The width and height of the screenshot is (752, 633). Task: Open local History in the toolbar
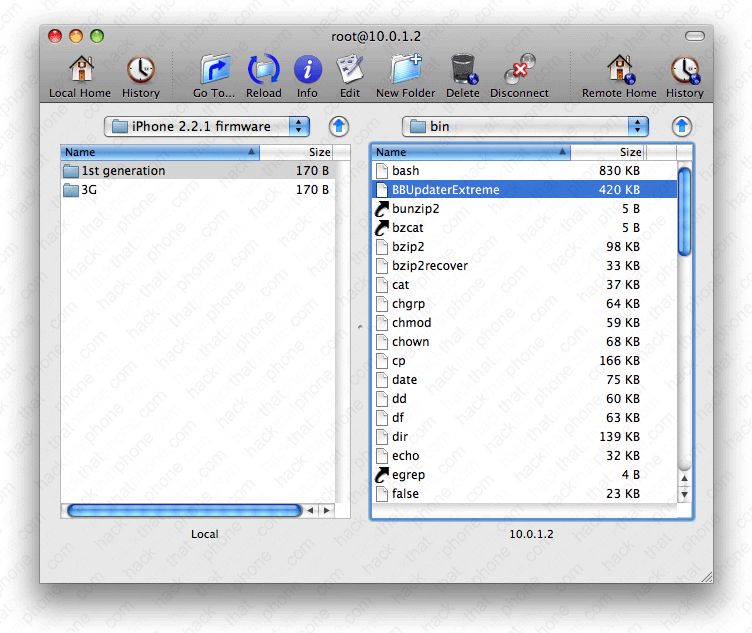140,70
